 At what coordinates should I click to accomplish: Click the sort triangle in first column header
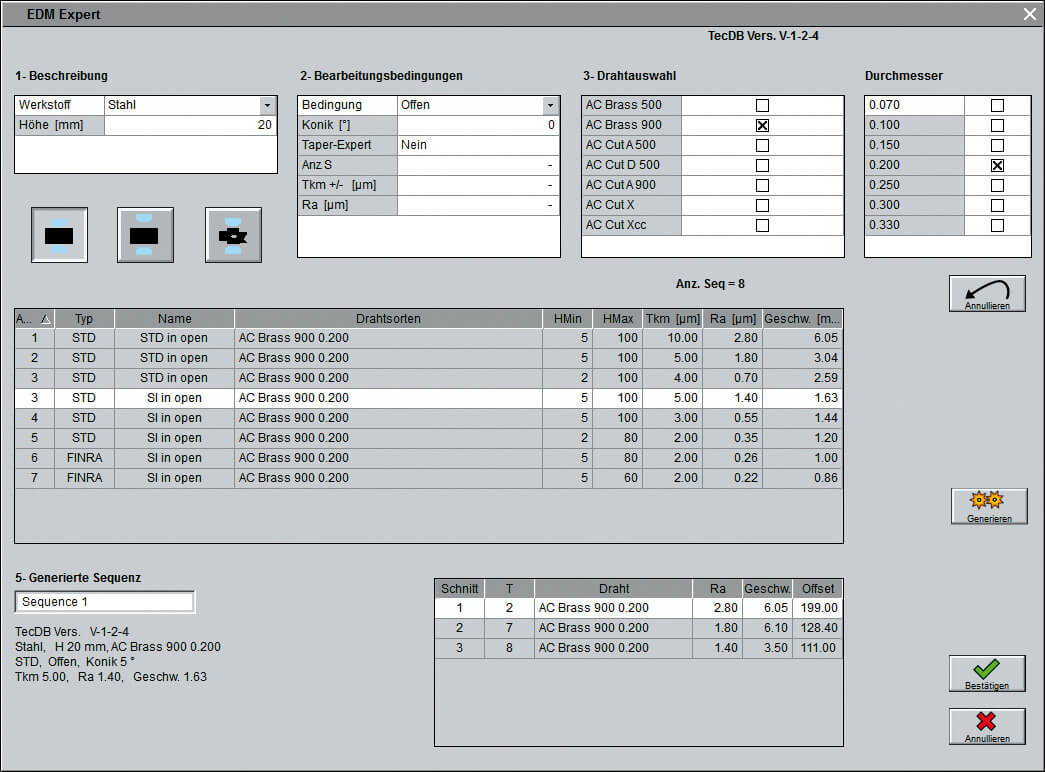[x=45, y=319]
